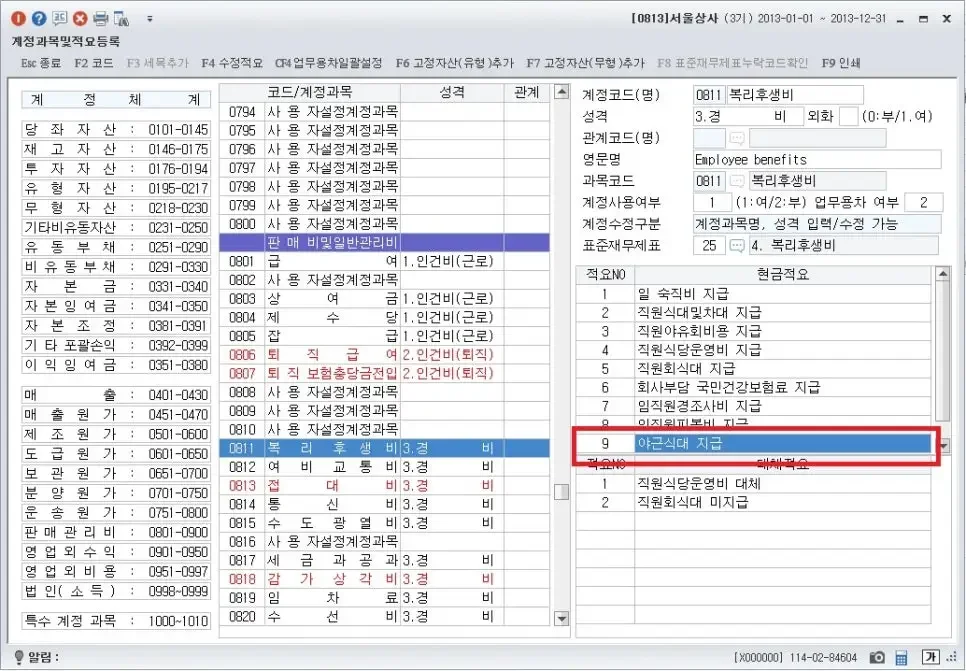Open code help using the speech bubble icon

pyautogui.click(x=58, y=18)
